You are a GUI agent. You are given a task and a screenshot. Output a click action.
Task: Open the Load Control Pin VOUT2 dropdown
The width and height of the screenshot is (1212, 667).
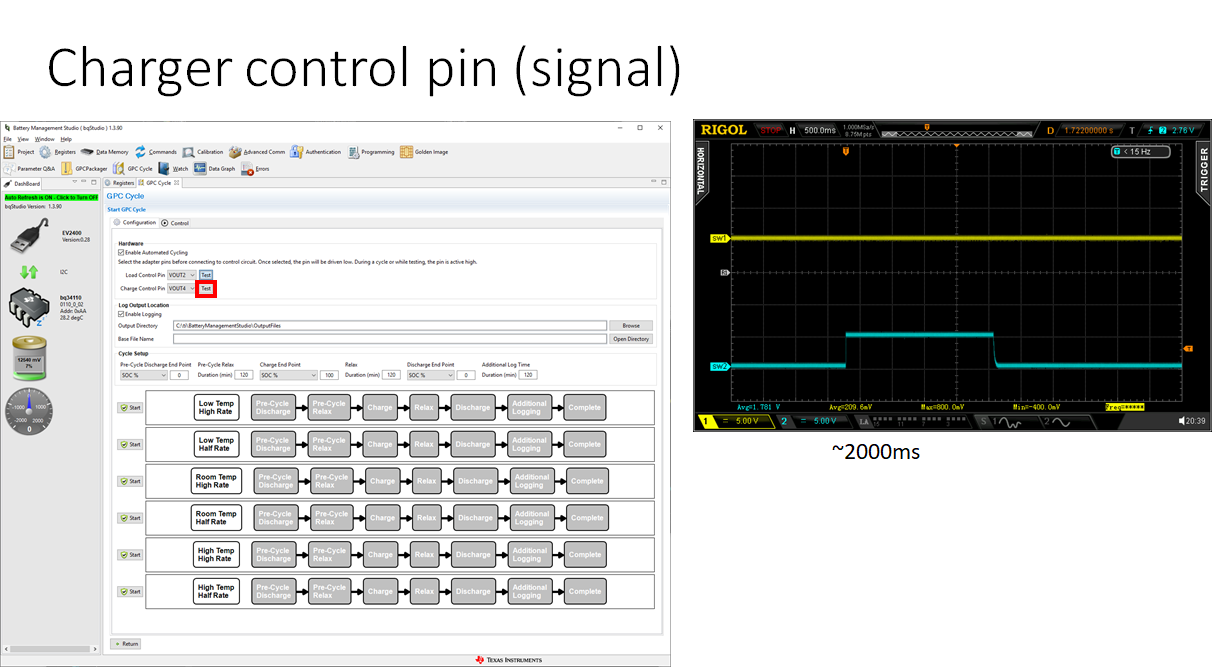click(x=182, y=274)
